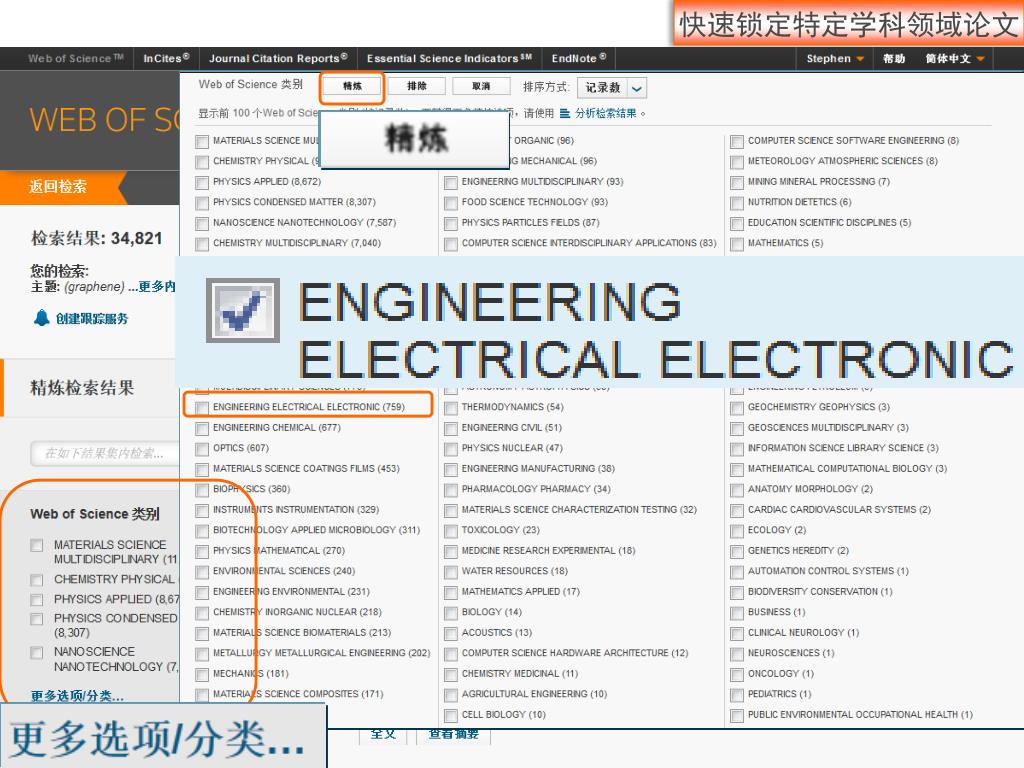The height and width of the screenshot is (768, 1024).
Task: Open the EndNote menu item
Action: [x=578, y=58]
